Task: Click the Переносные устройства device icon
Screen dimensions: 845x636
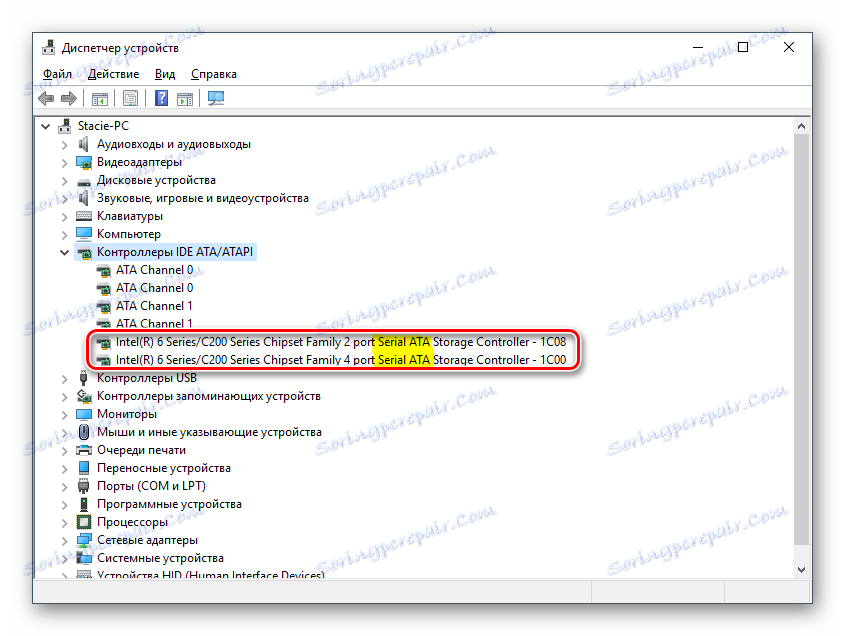Action: coord(84,468)
